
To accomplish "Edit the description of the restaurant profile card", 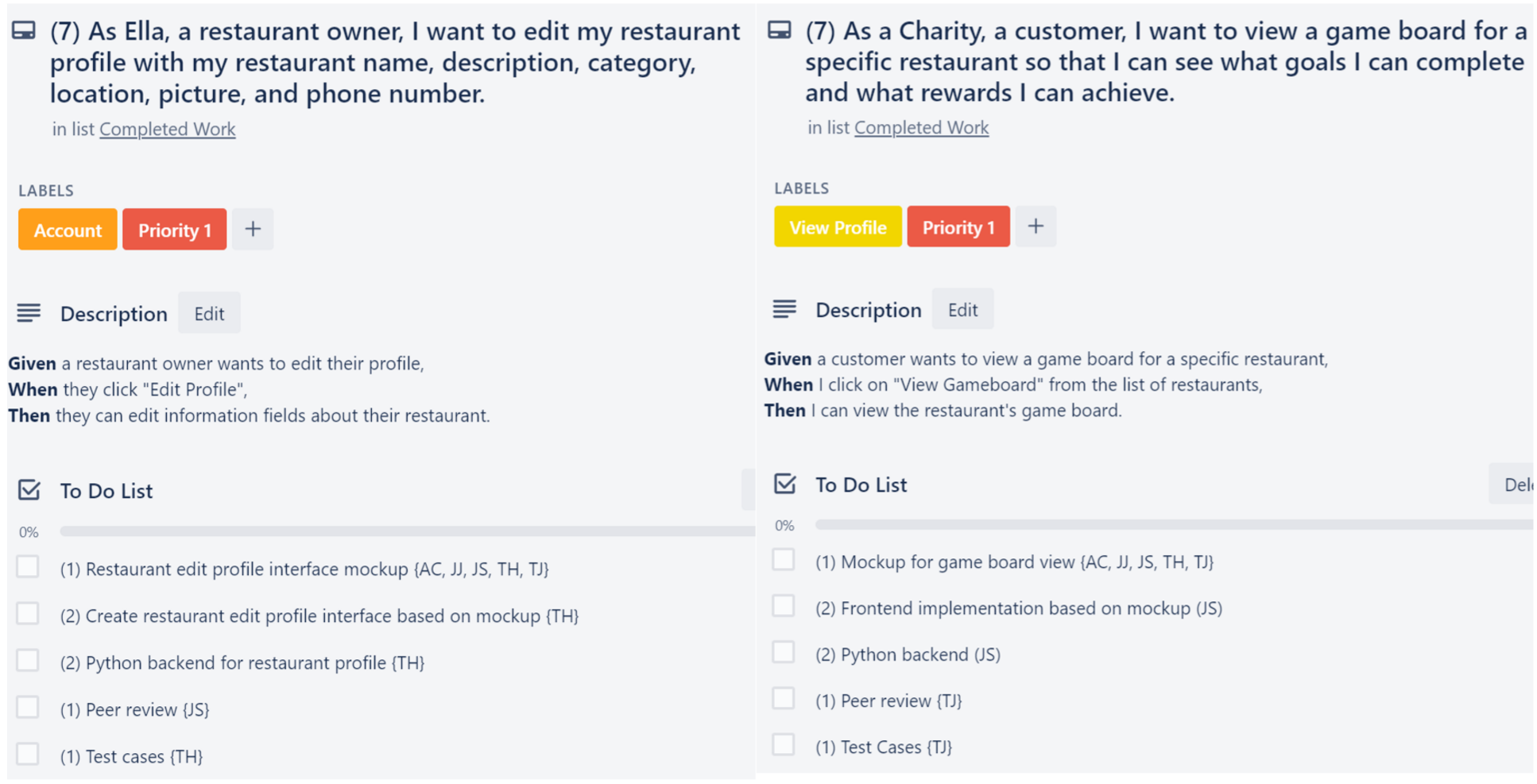I will click(x=209, y=313).
